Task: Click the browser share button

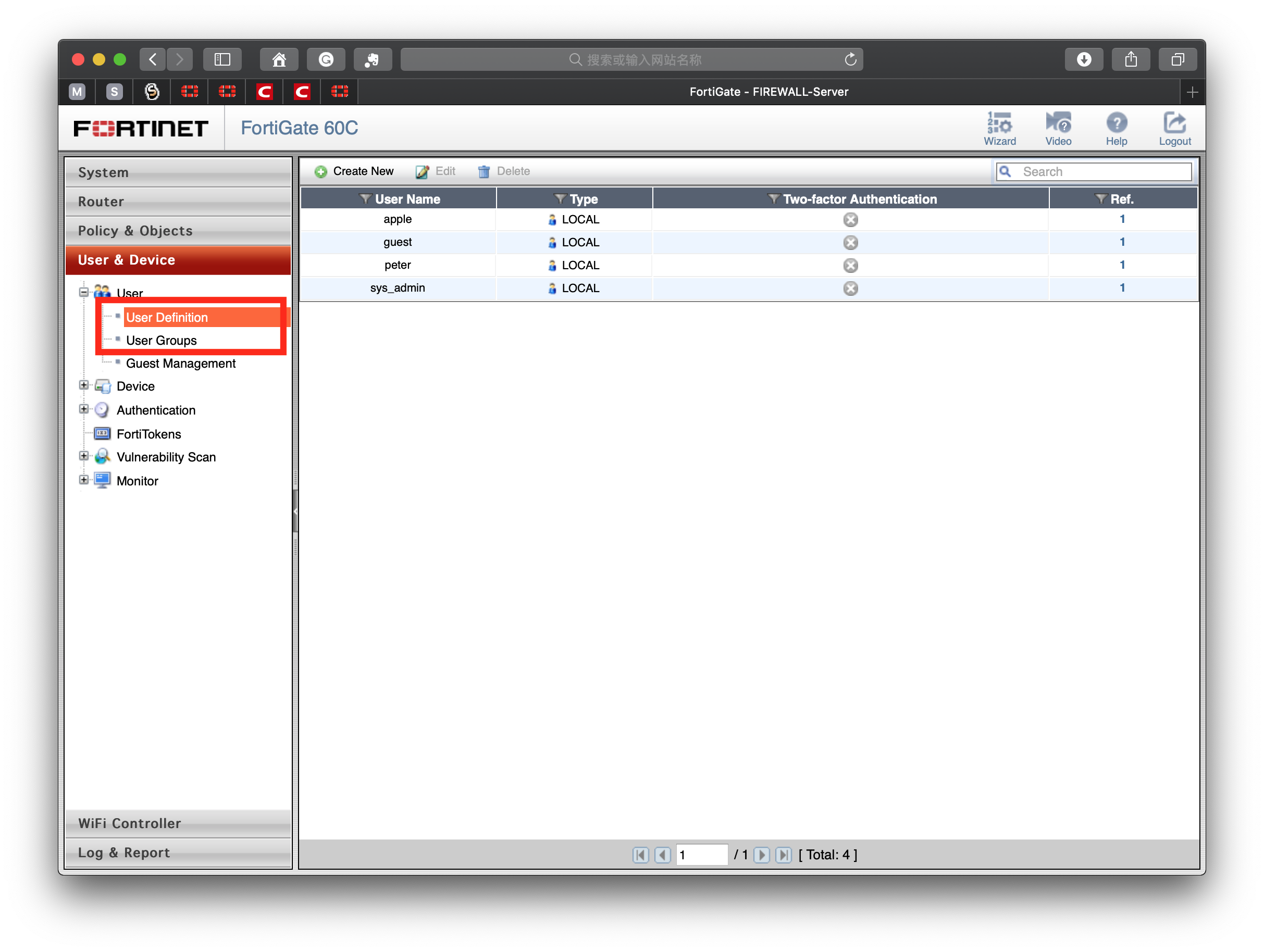Action: pos(1131,59)
